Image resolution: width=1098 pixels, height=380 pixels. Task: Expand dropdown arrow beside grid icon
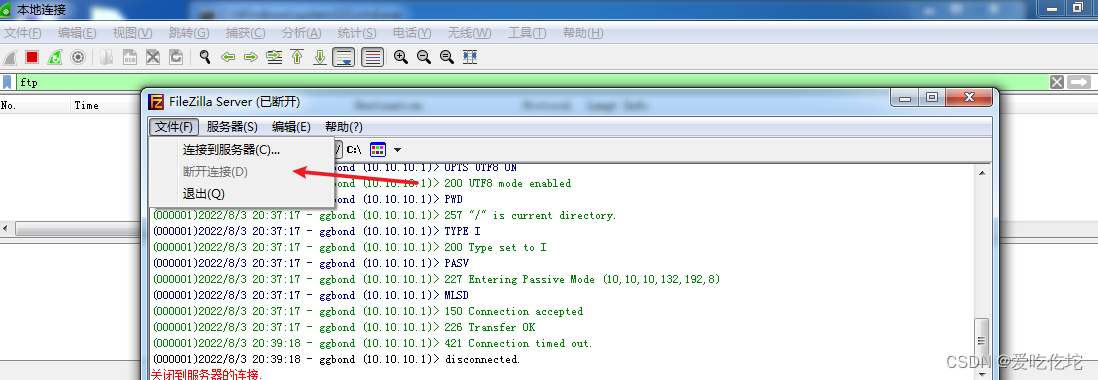point(397,149)
